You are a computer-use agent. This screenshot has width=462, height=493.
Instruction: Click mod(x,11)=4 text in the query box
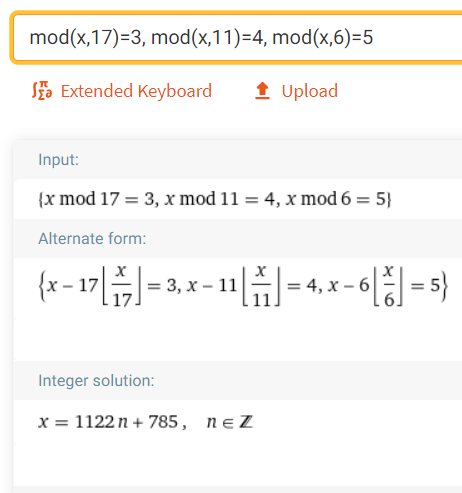click(x=207, y=37)
